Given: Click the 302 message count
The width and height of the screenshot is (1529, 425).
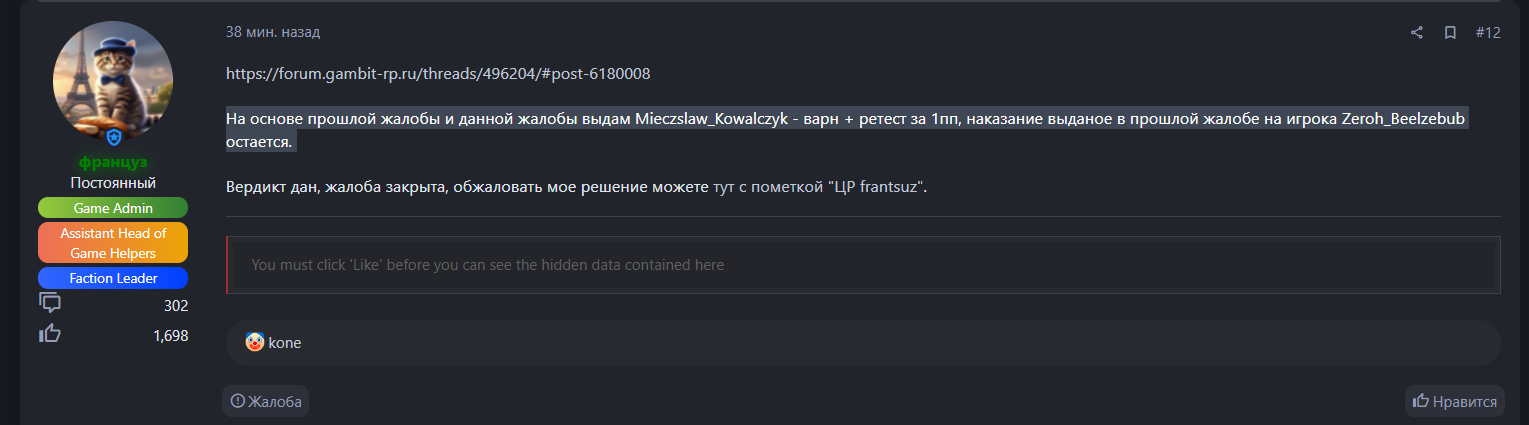Looking at the screenshot, I should pos(176,306).
